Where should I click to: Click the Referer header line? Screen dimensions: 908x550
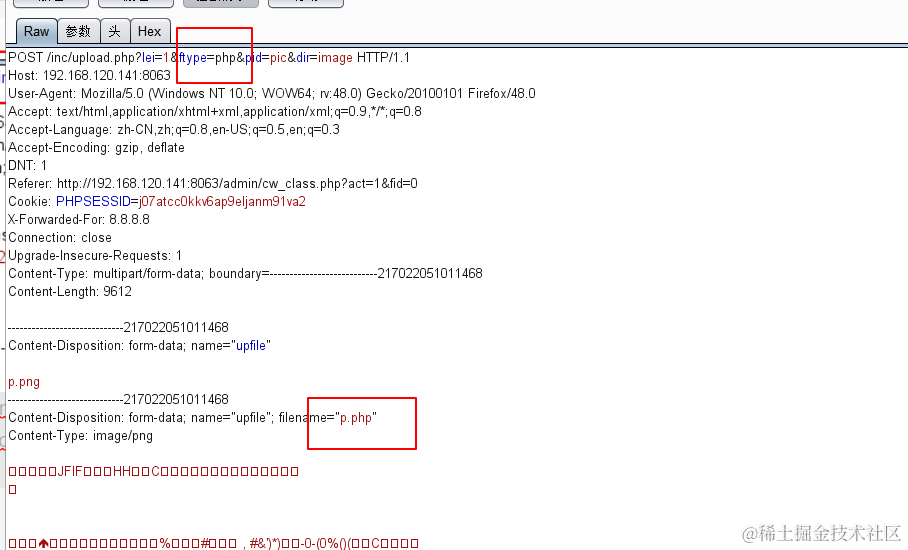coord(213,184)
